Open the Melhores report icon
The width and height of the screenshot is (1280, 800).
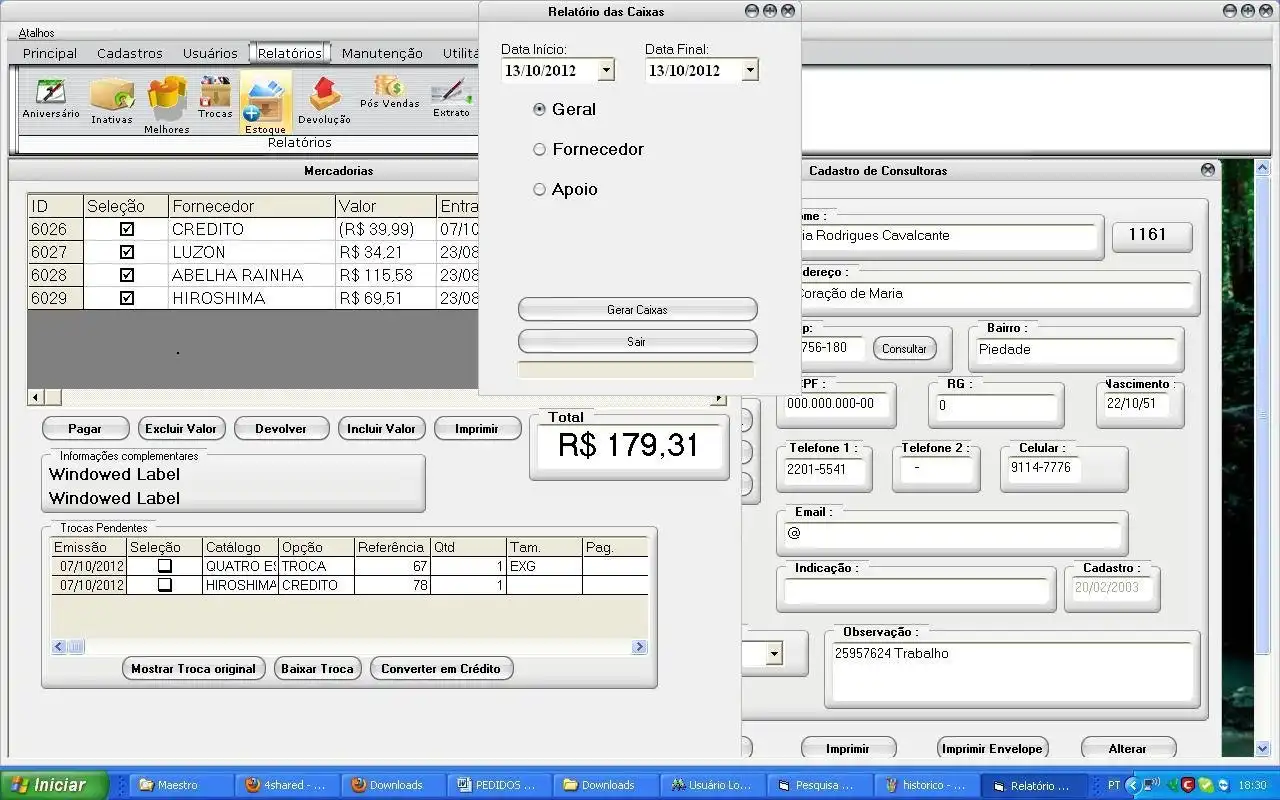coord(166,104)
